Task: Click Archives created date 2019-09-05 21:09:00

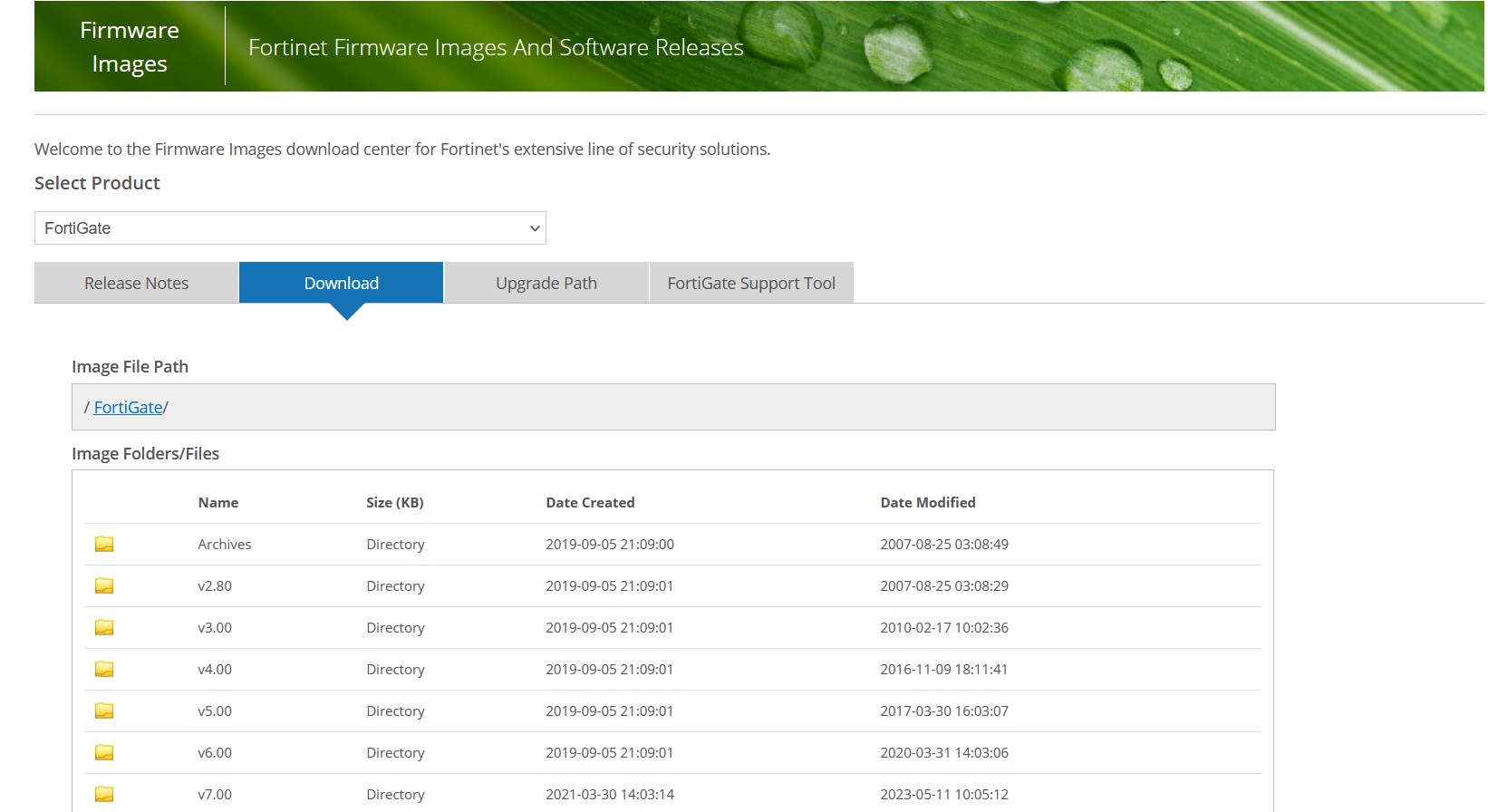Action: pyautogui.click(x=610, y=545)
